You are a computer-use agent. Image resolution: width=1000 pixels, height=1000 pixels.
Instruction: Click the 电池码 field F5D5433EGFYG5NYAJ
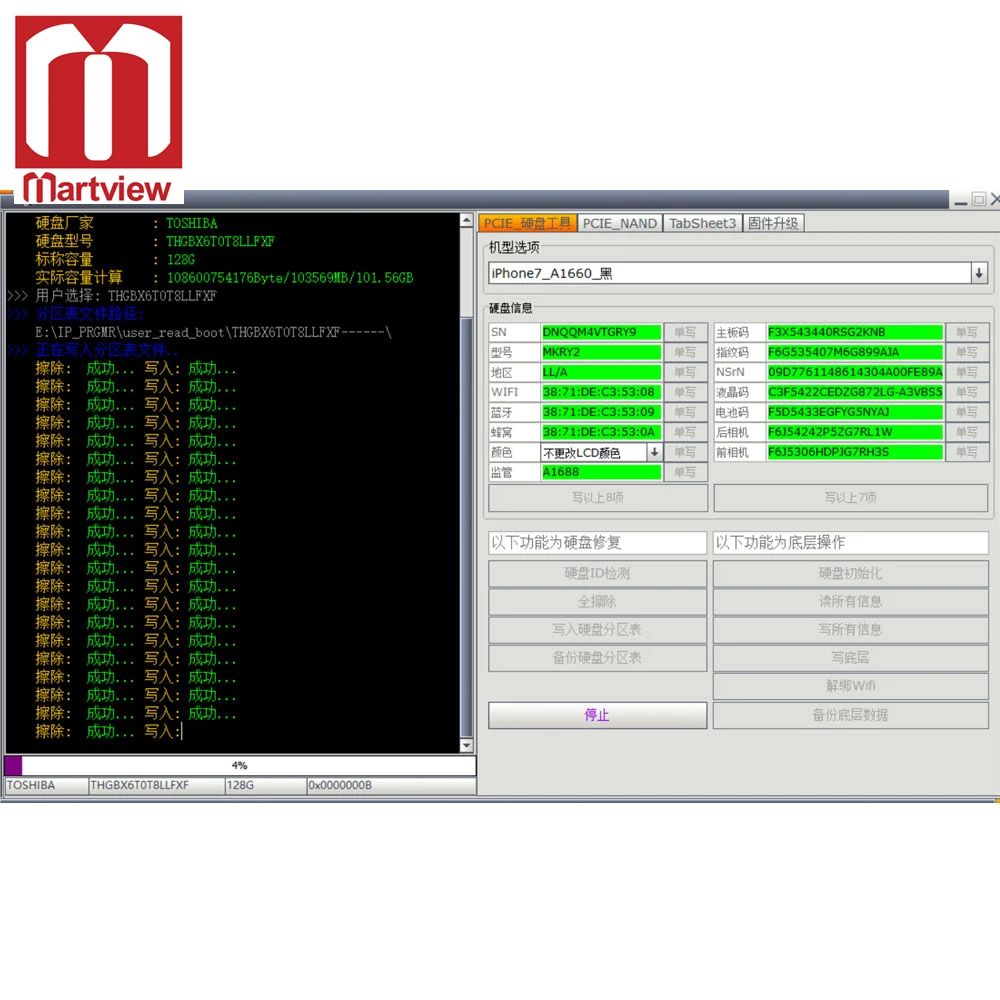click(855, 412)
